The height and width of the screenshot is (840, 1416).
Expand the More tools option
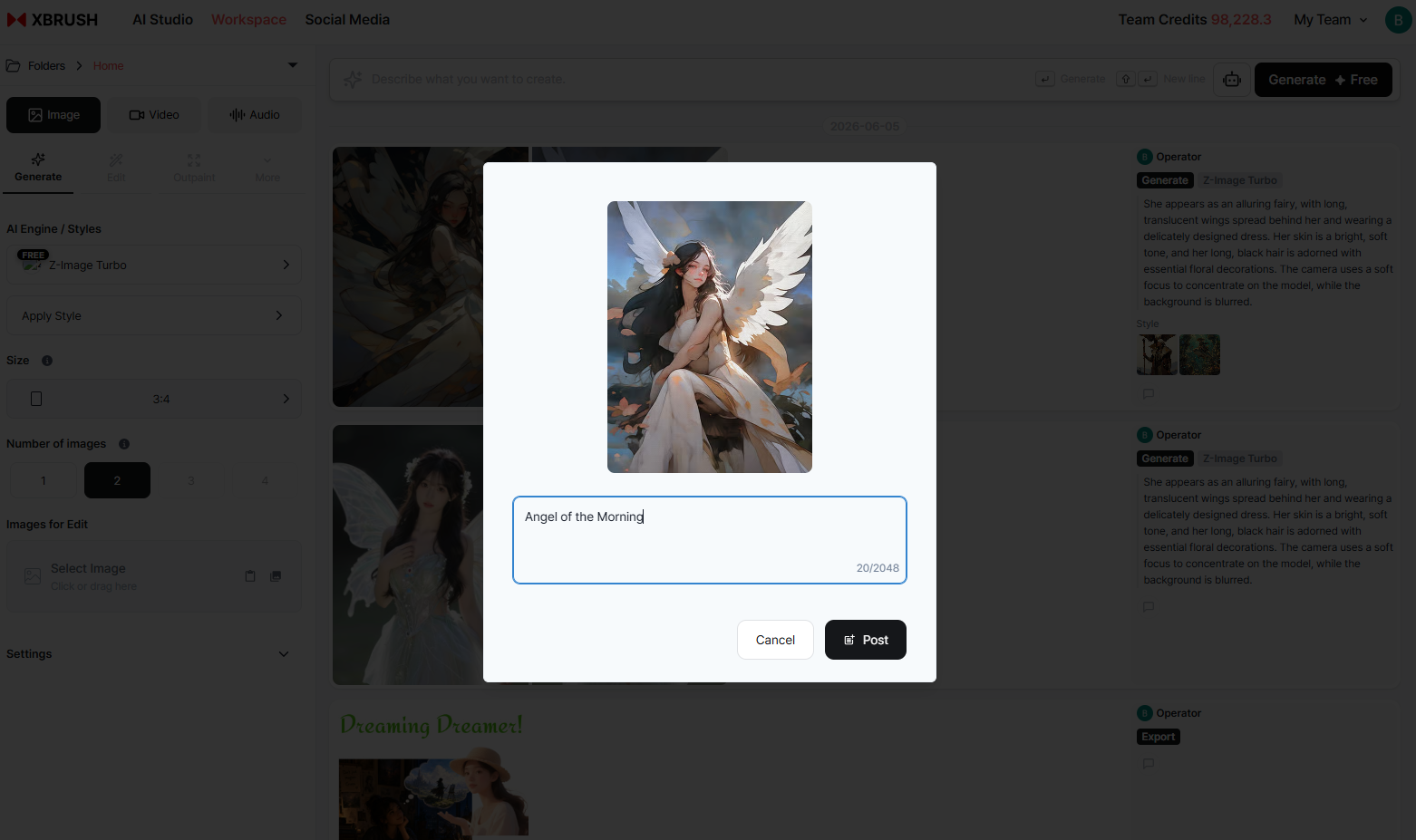coord(267,168)
